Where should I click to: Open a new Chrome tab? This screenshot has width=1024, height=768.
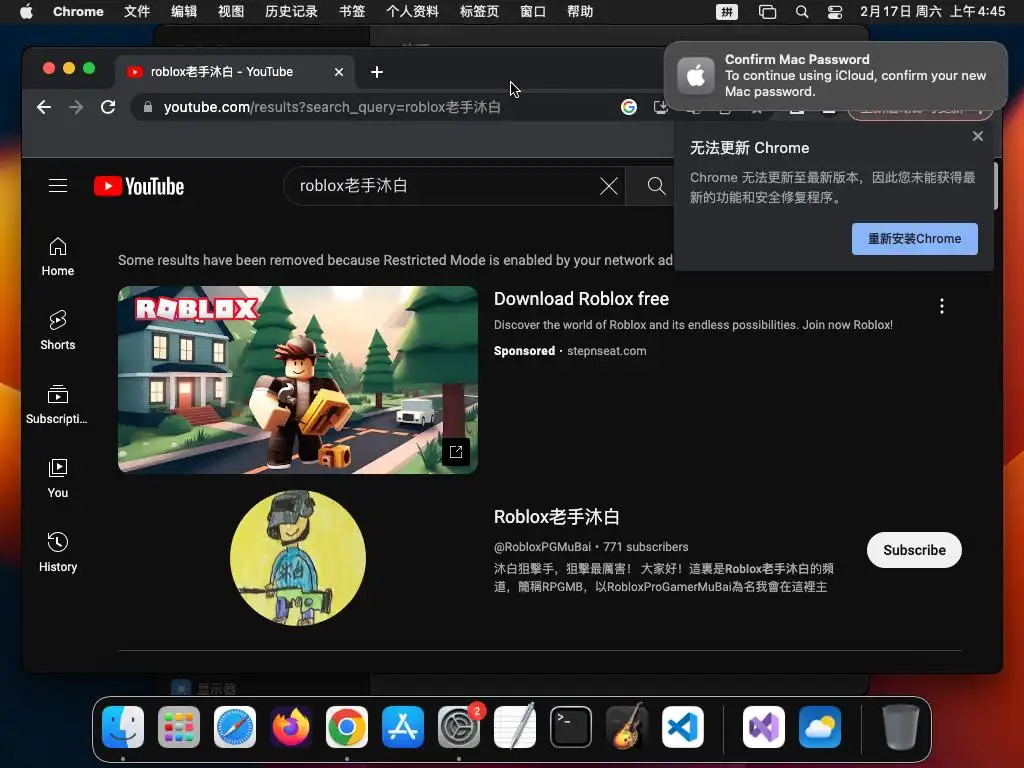377,72
